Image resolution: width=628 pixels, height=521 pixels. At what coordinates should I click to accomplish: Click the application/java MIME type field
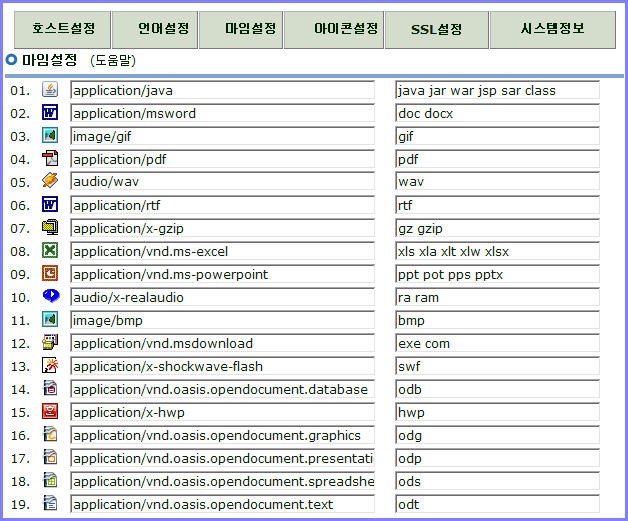click(222, 90)
